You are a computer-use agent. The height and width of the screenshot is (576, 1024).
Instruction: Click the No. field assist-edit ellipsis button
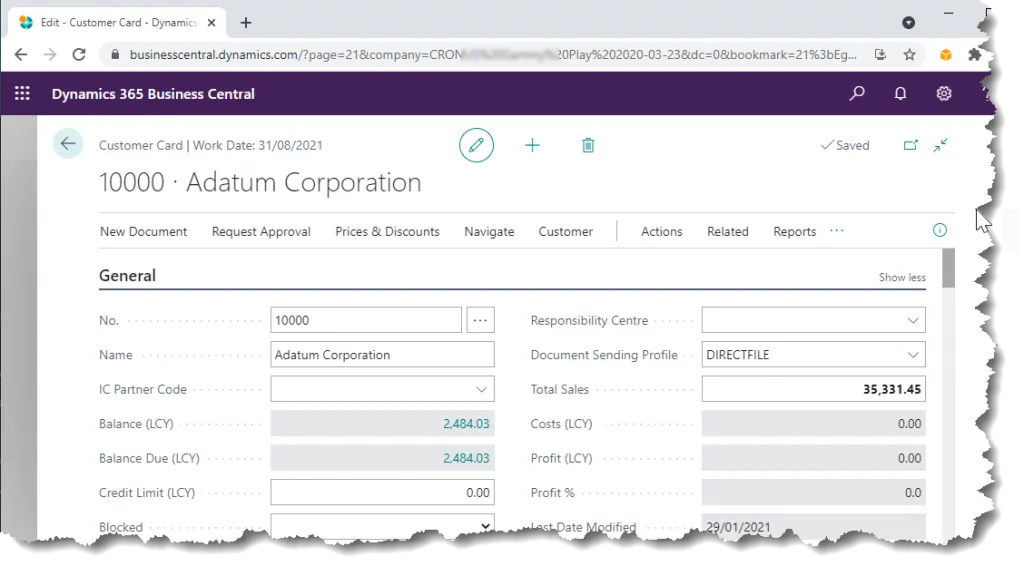point(480,320)
